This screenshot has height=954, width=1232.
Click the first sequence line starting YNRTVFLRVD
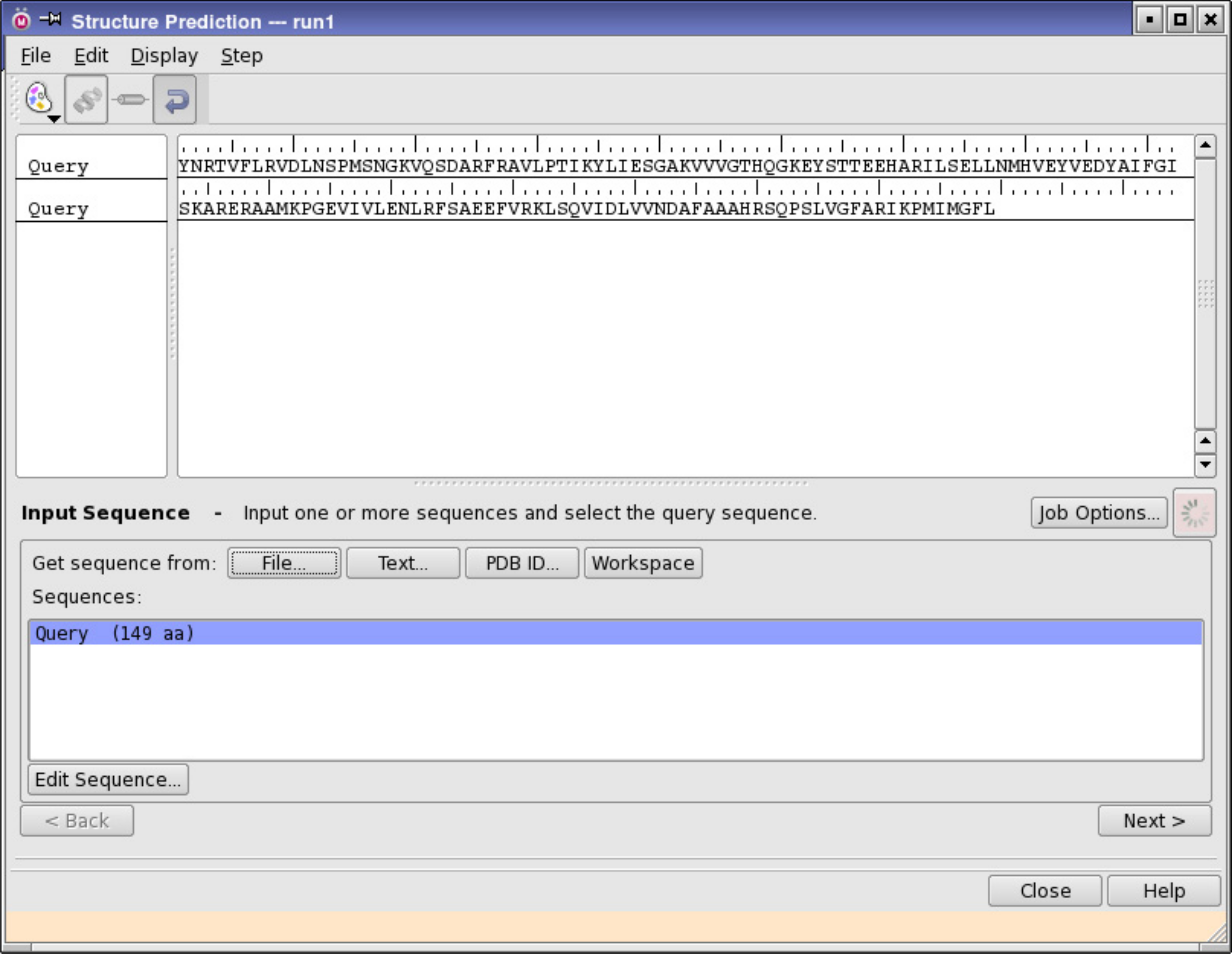(x=677, y=166)
